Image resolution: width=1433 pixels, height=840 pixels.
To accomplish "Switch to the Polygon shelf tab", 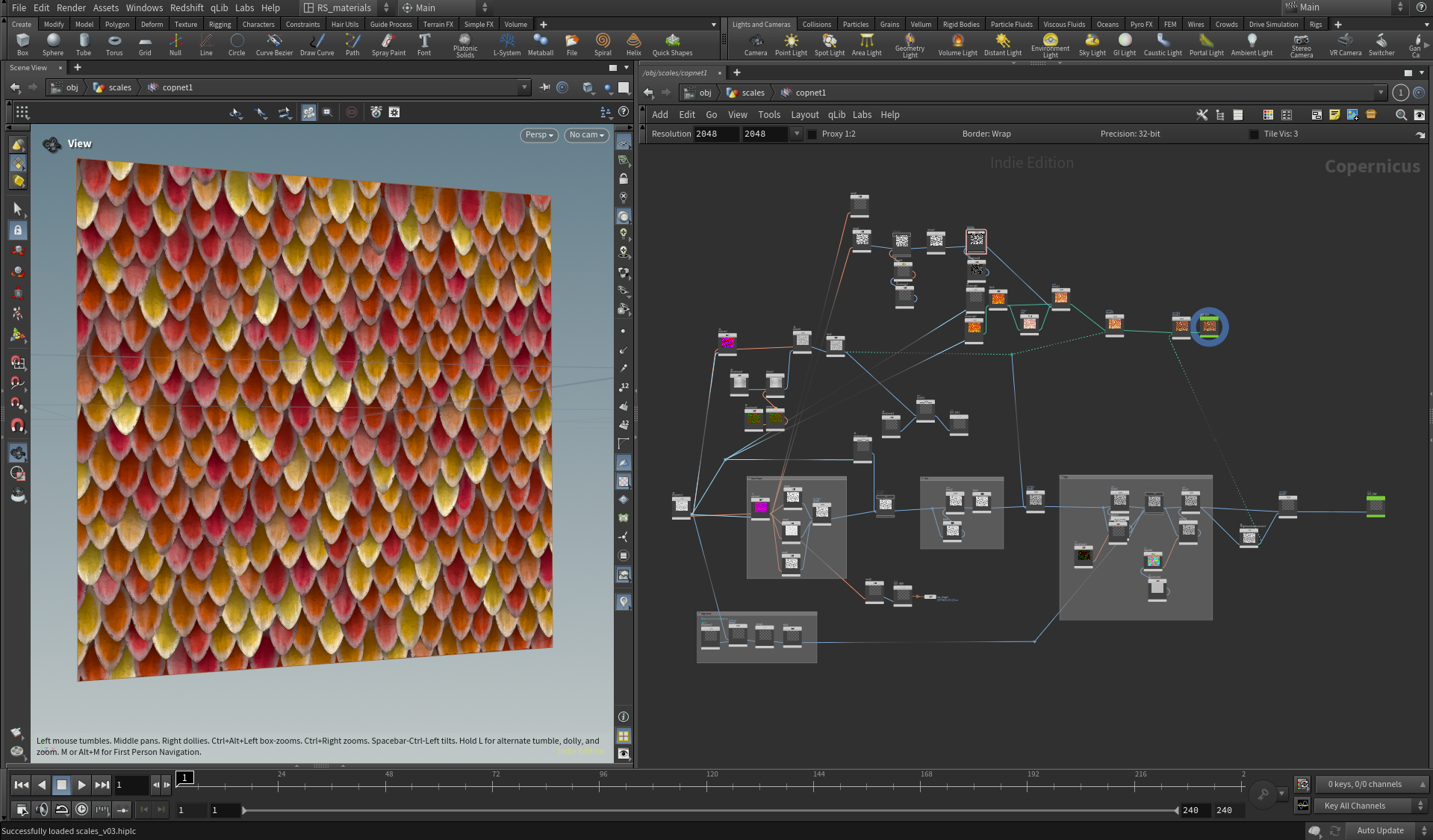I will (116, 25).
